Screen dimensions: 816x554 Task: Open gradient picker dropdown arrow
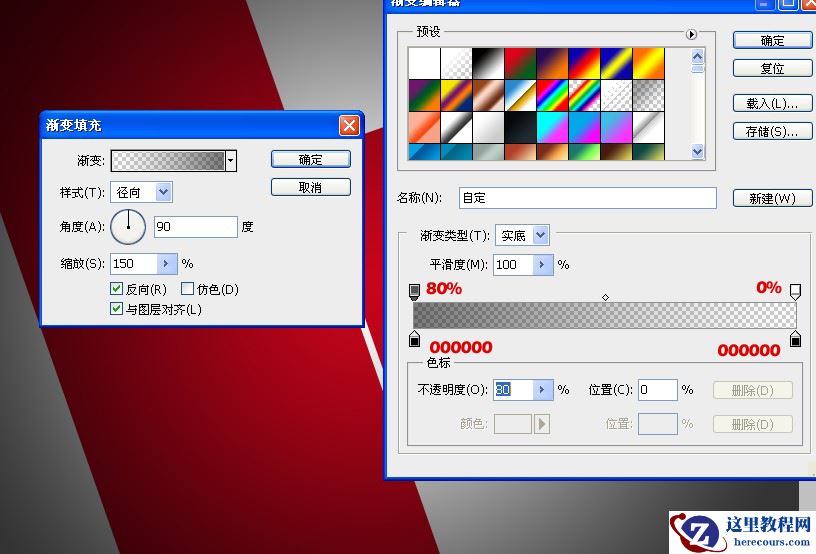(231, 161)
